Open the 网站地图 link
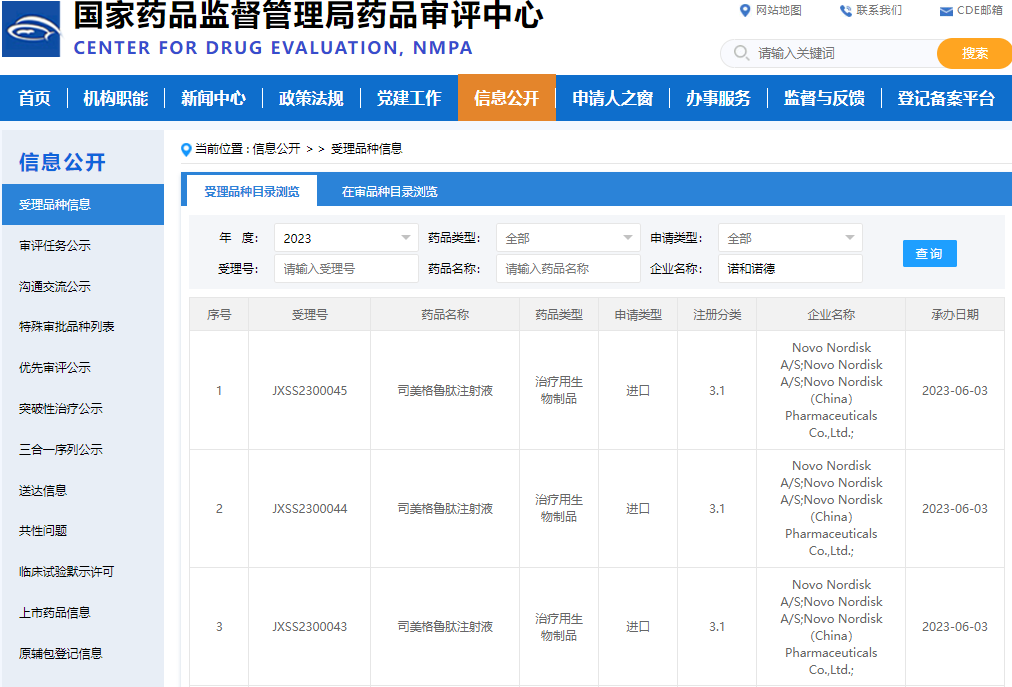 [x=778, y=10]
